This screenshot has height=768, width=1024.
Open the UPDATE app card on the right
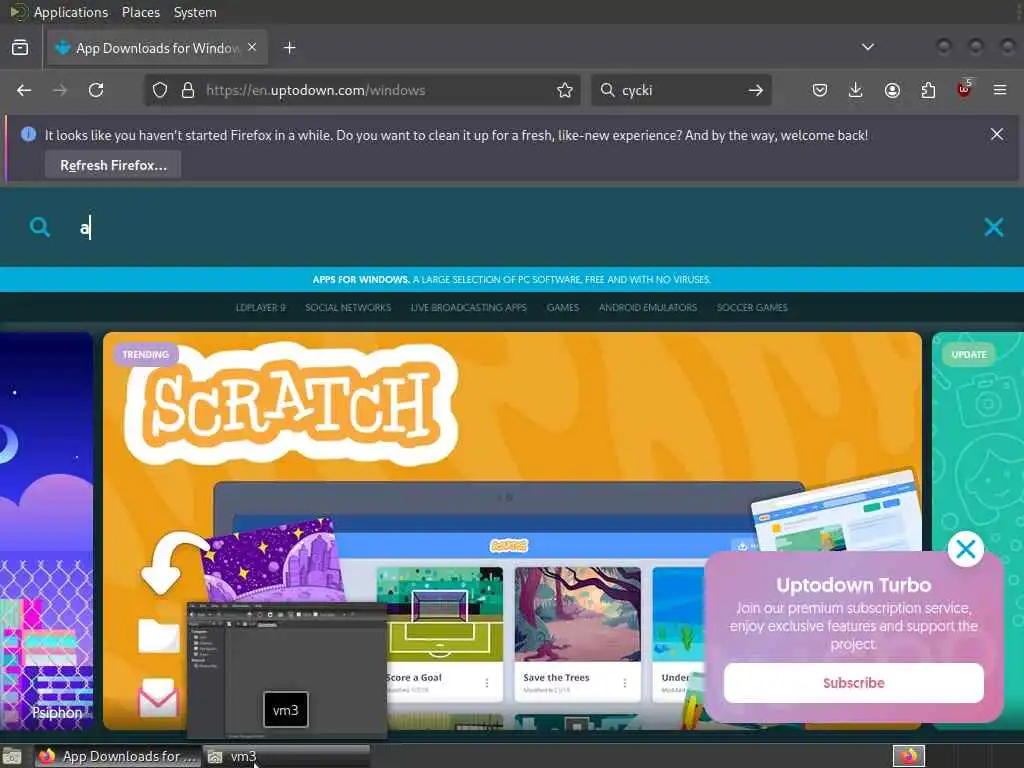coord(978,444)
